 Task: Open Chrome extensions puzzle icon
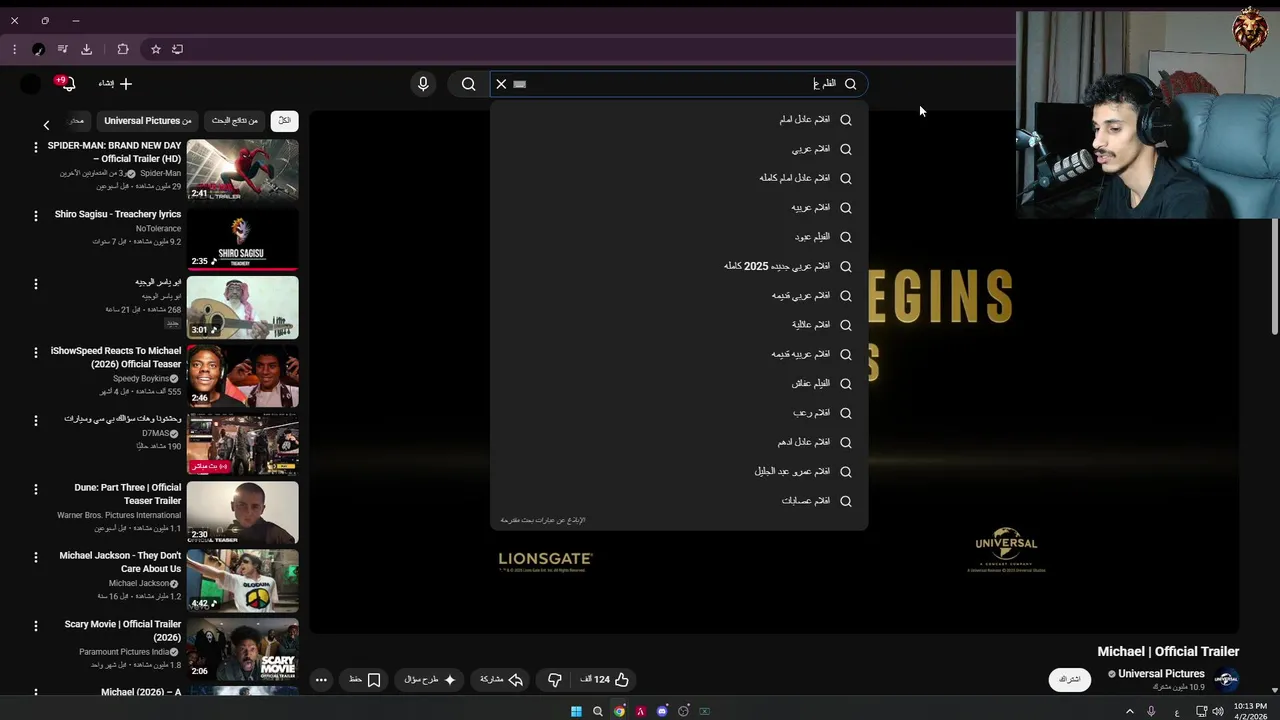(x=123, y=49)
